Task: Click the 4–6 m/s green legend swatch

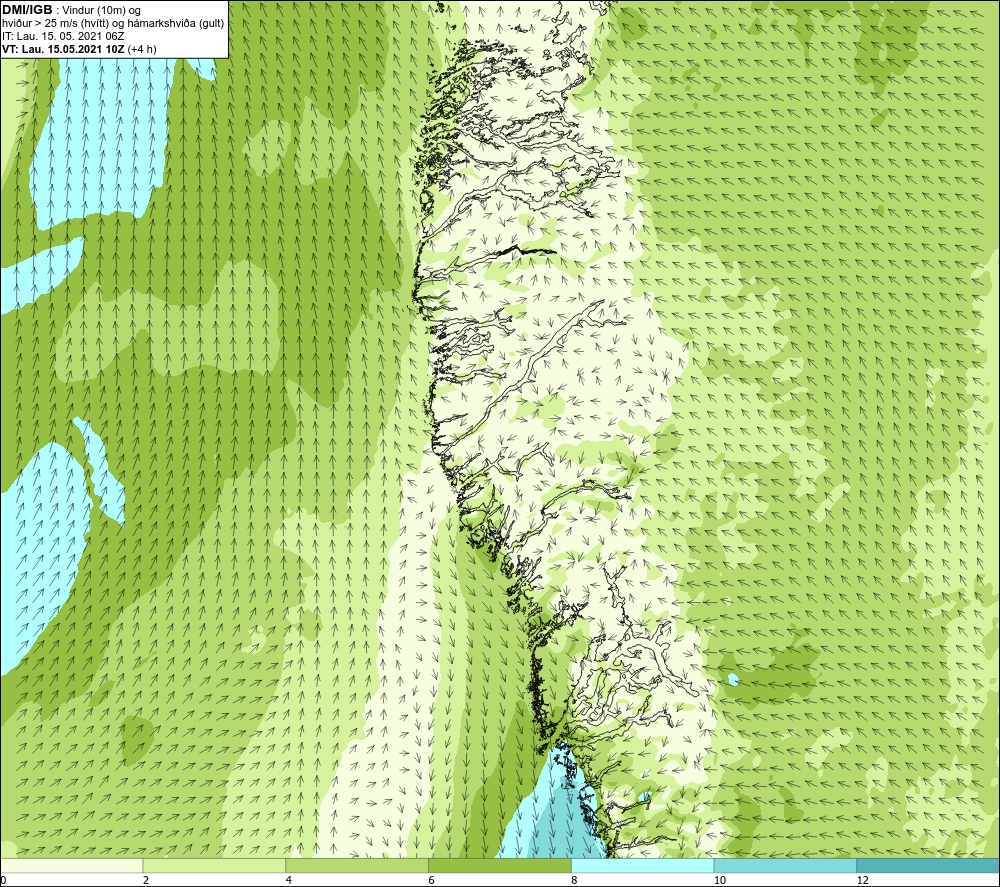Action: click(x=357, y=865)
